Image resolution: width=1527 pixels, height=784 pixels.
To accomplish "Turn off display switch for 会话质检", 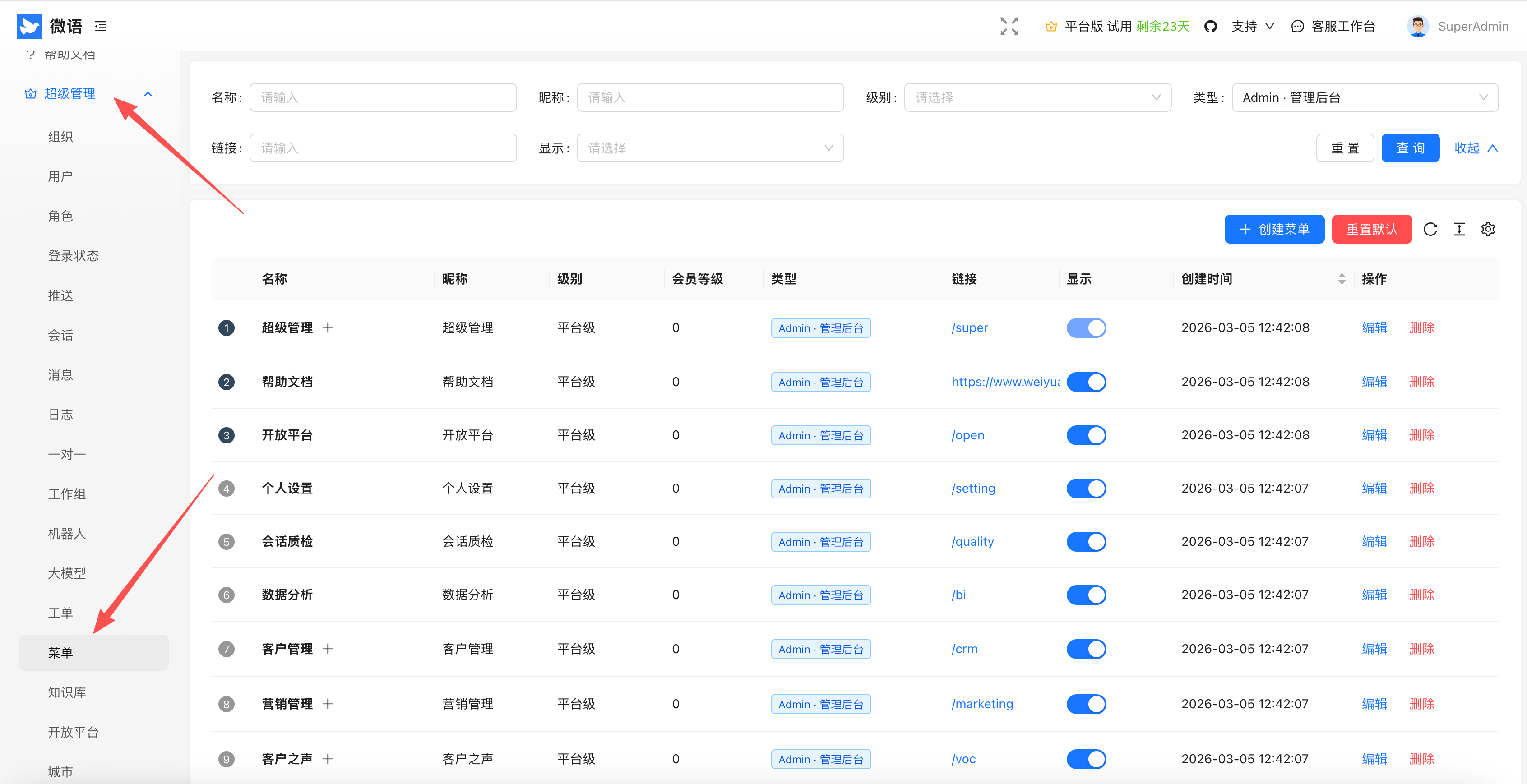I will (x=1086, y=542).
